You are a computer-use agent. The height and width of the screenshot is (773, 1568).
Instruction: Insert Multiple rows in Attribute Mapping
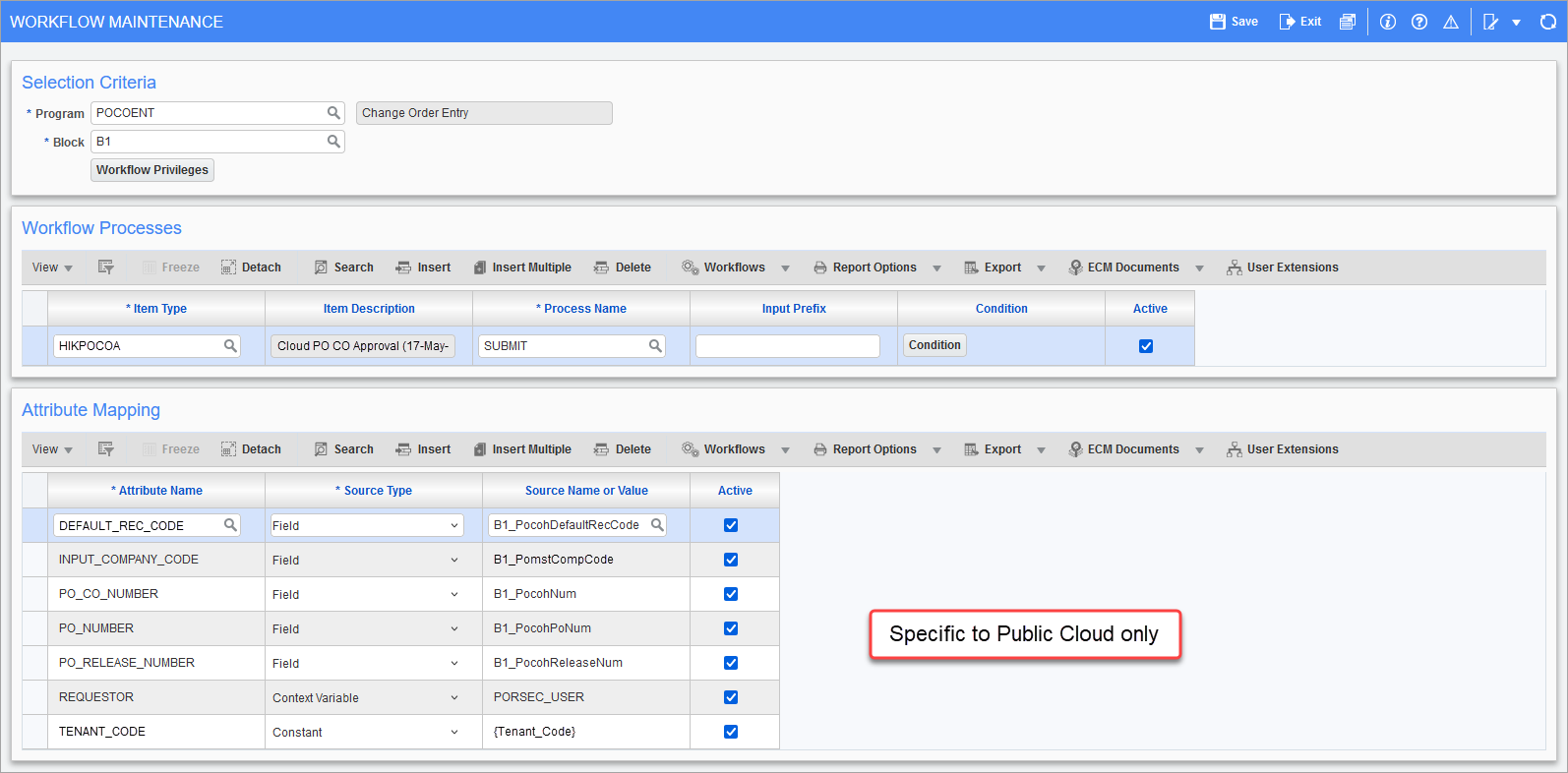click(x=522, y=449)
